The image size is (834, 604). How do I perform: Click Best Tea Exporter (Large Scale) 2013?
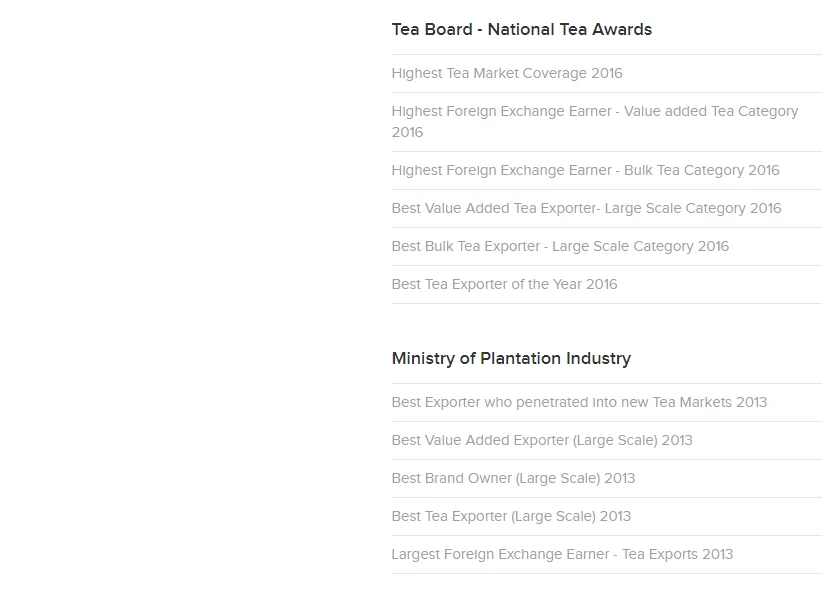511,516
